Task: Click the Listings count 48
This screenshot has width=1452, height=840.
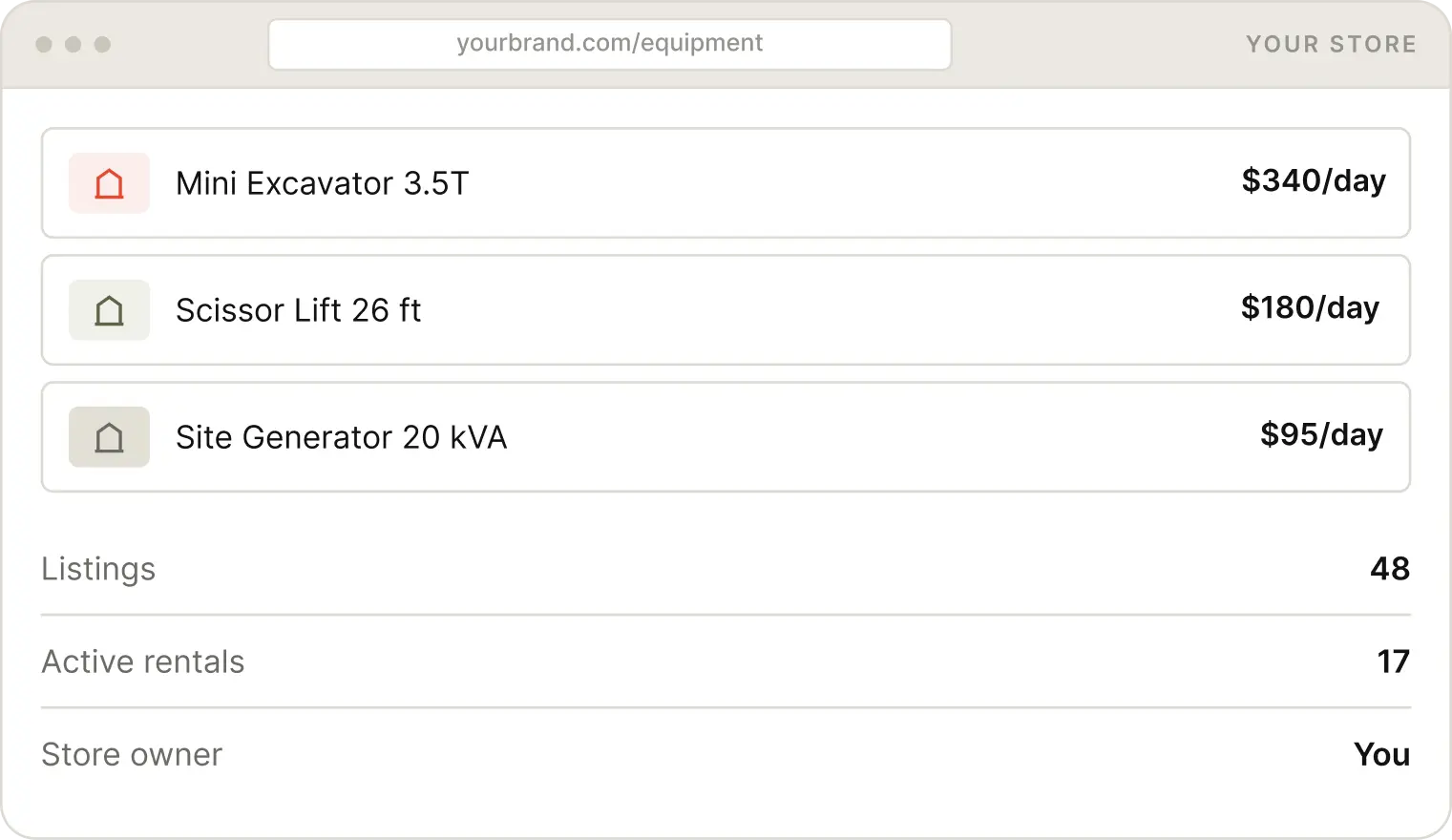Action: pos(1390,569)
